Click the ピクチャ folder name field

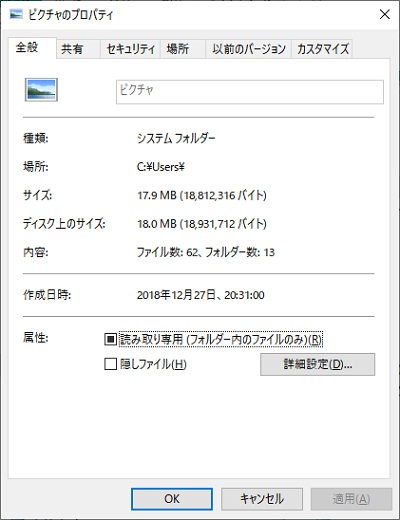[250, 92]
